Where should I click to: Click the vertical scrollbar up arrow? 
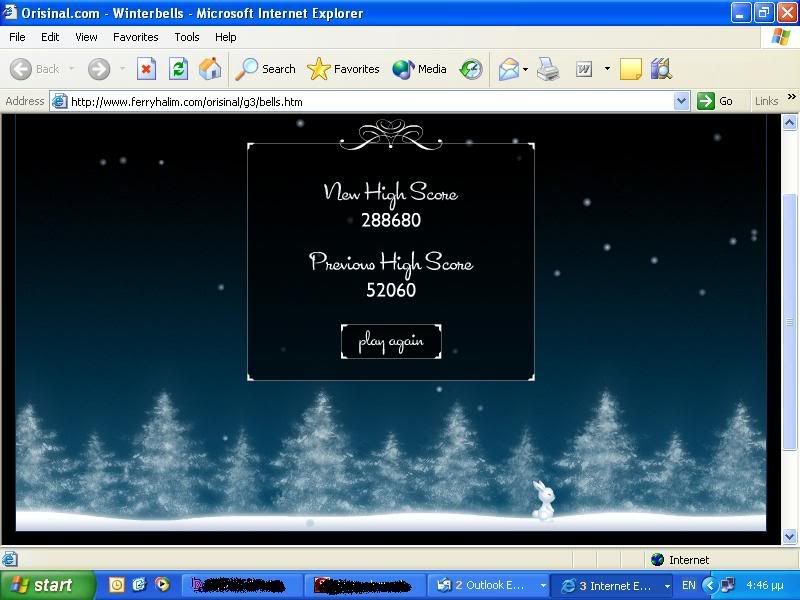pos(789,123)
